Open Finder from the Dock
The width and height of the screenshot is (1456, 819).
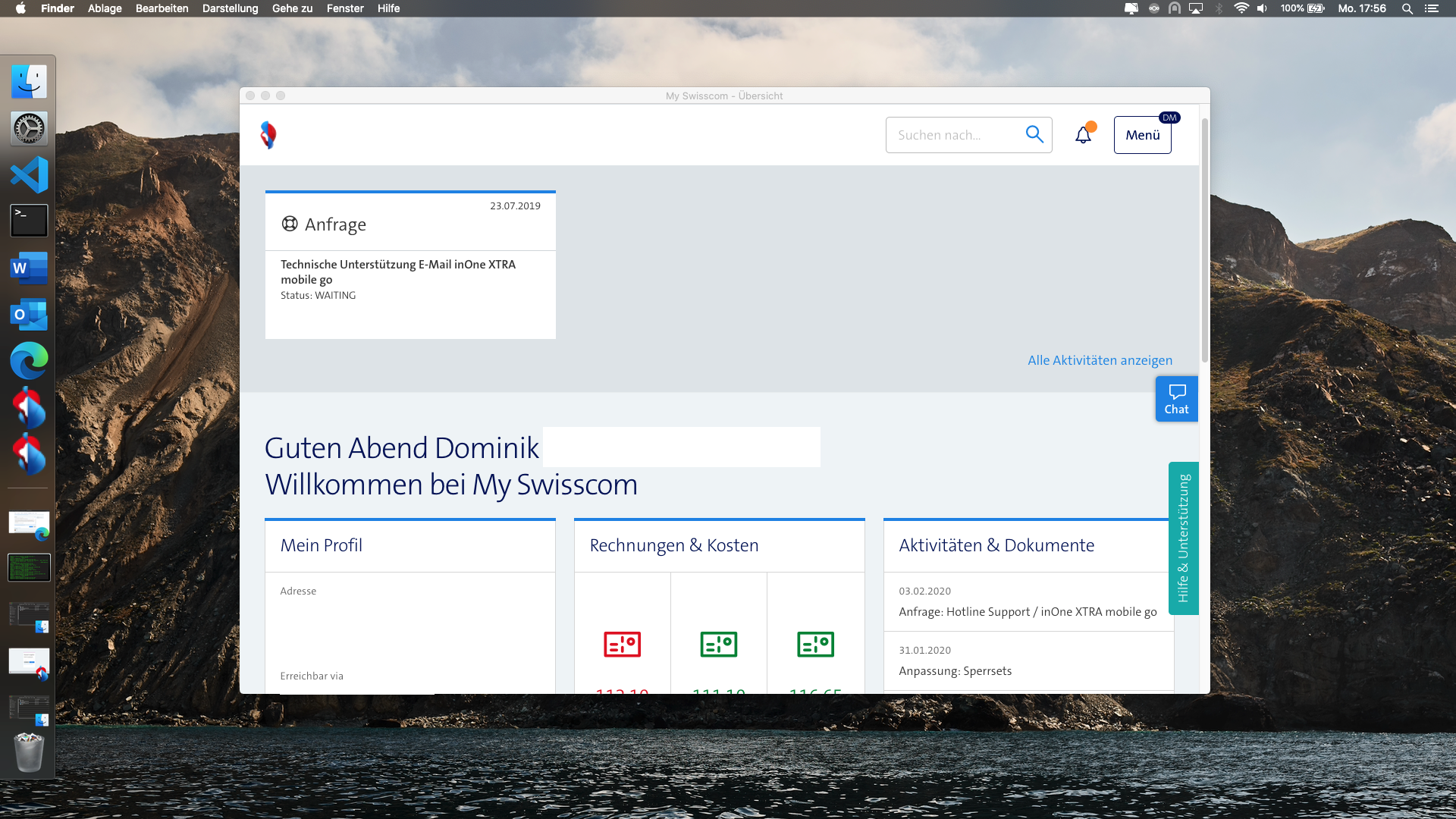[29, 82]
